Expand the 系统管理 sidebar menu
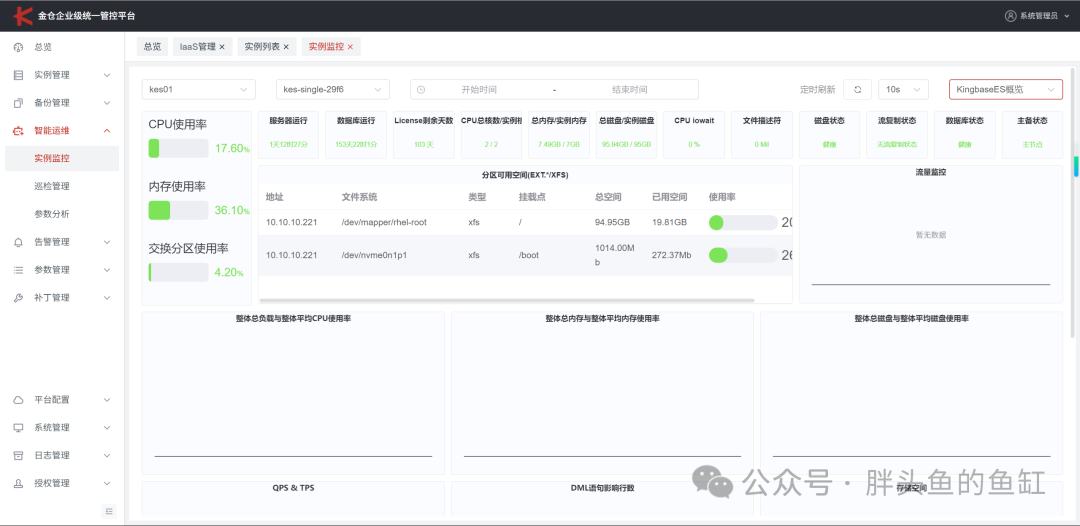 [62, 428]
